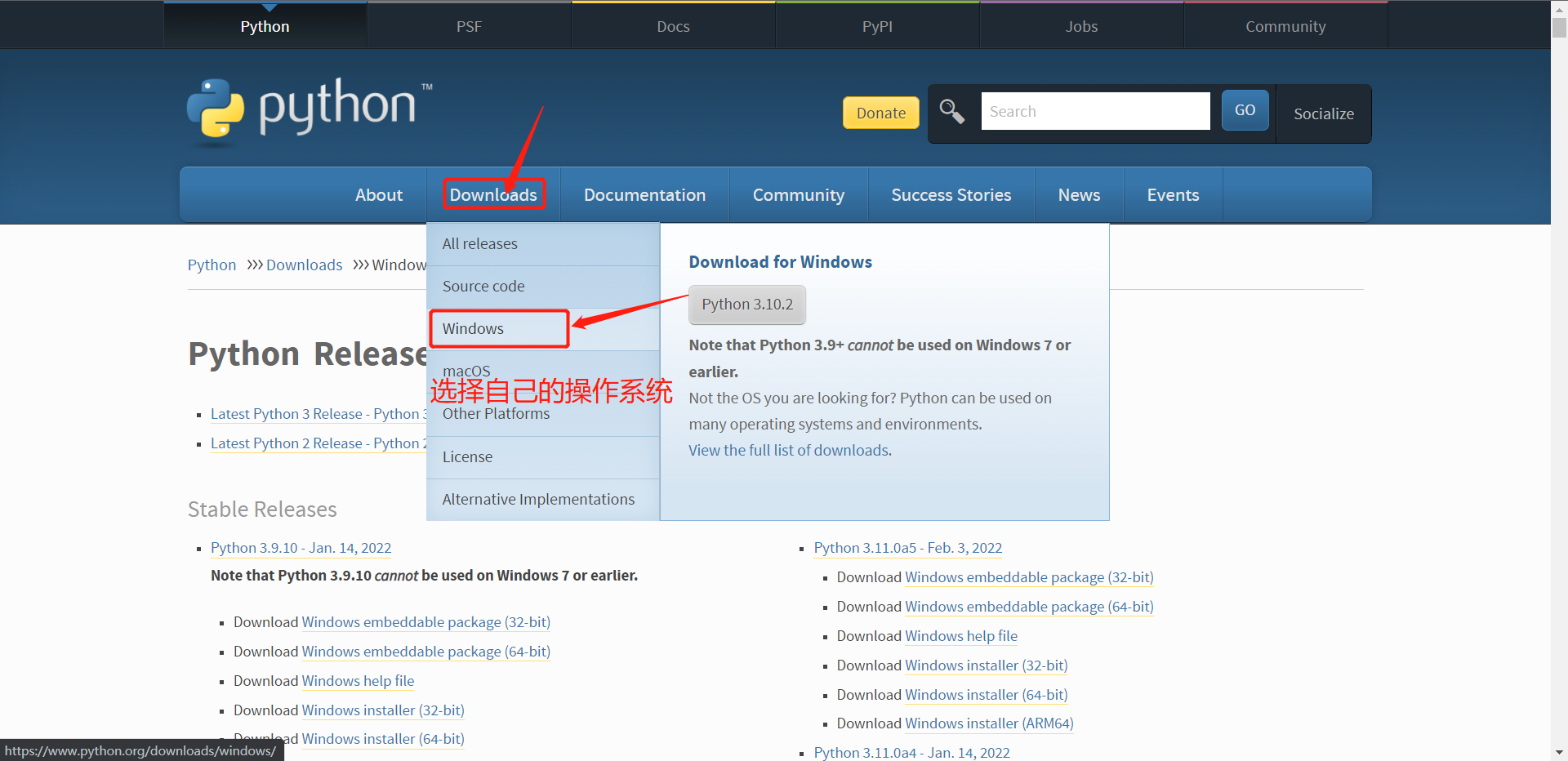The image size is (1568, 761).
Task: Focus the Search input field
Action: (x=1095, y=111)
